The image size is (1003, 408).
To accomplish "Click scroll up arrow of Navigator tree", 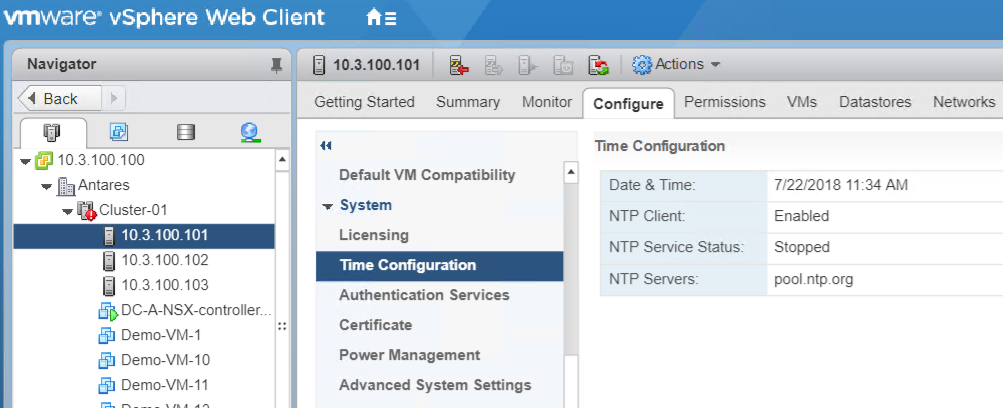I will tap(282, 160).
